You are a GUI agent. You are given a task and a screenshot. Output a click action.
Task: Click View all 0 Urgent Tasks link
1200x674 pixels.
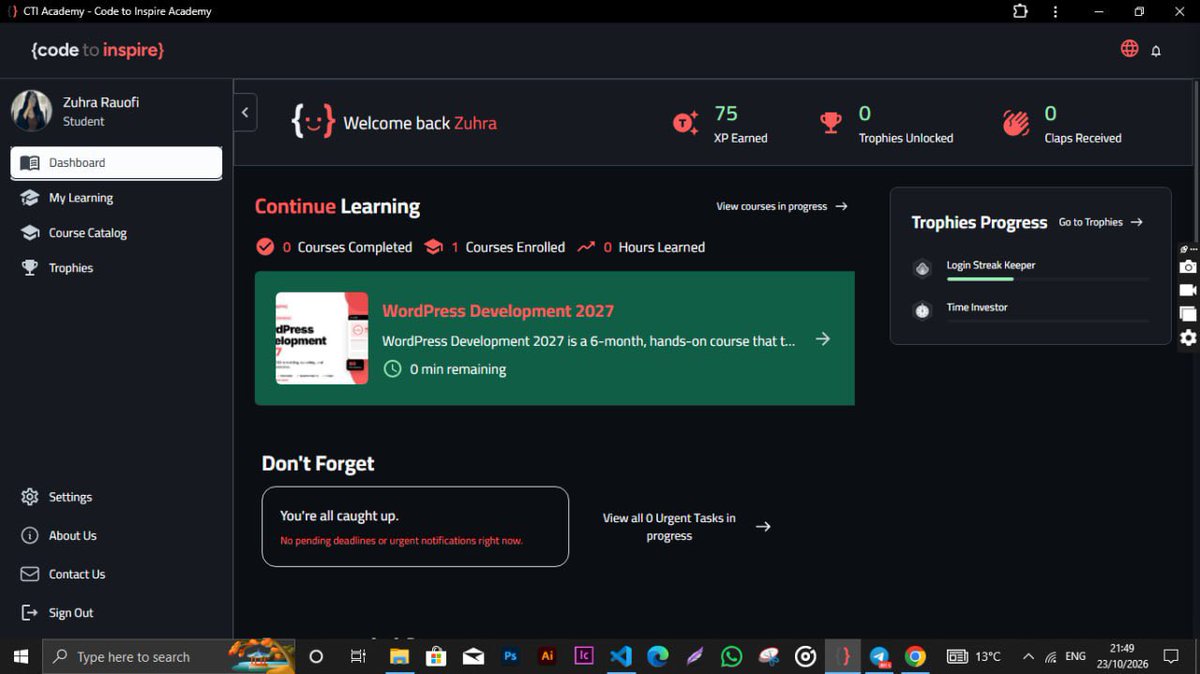tap(669, 527)
